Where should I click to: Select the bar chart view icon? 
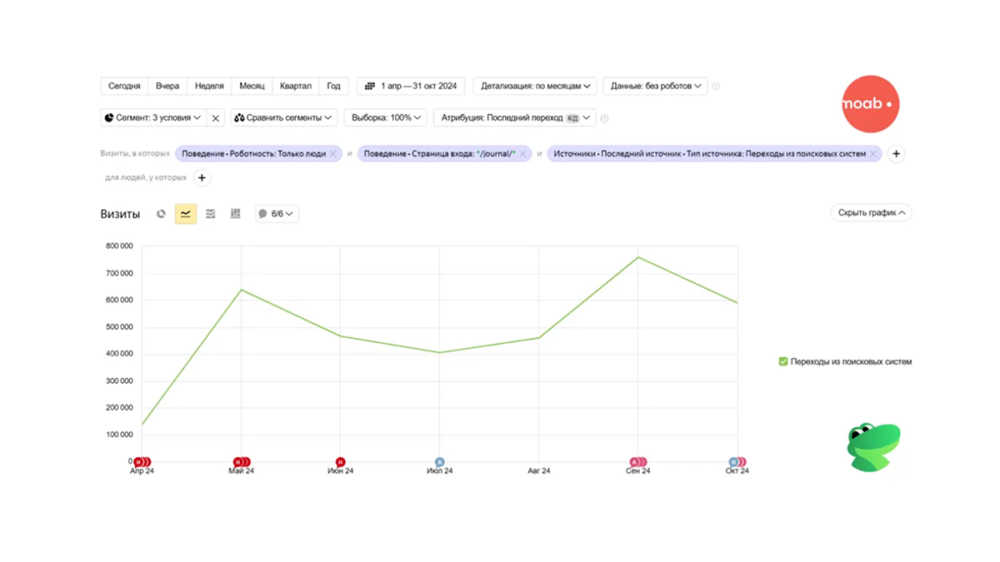click(x=235, y=214)
